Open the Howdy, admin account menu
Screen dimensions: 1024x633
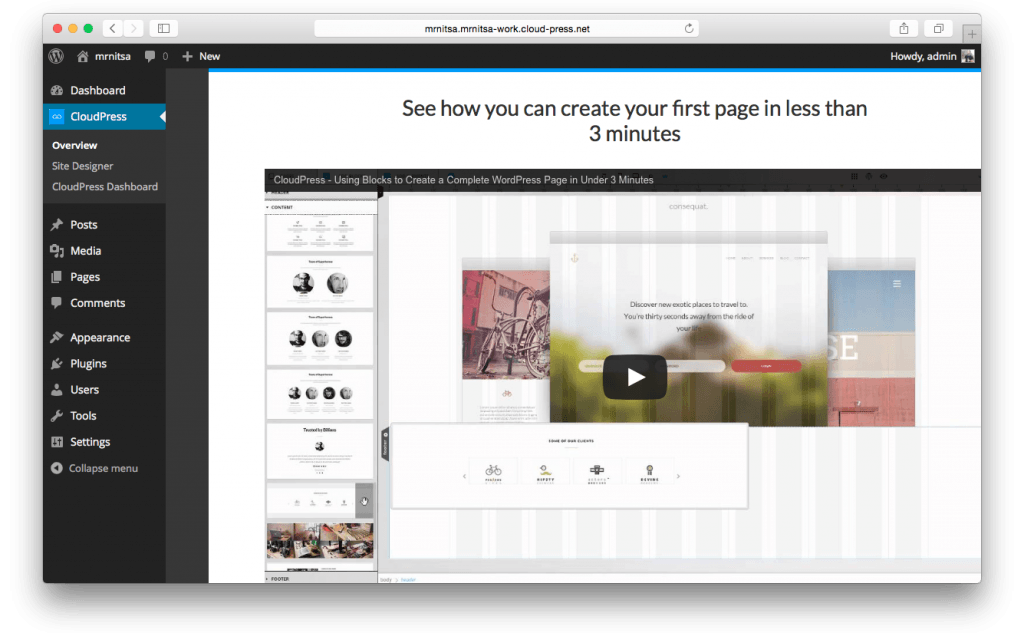(x=931, y=57)
